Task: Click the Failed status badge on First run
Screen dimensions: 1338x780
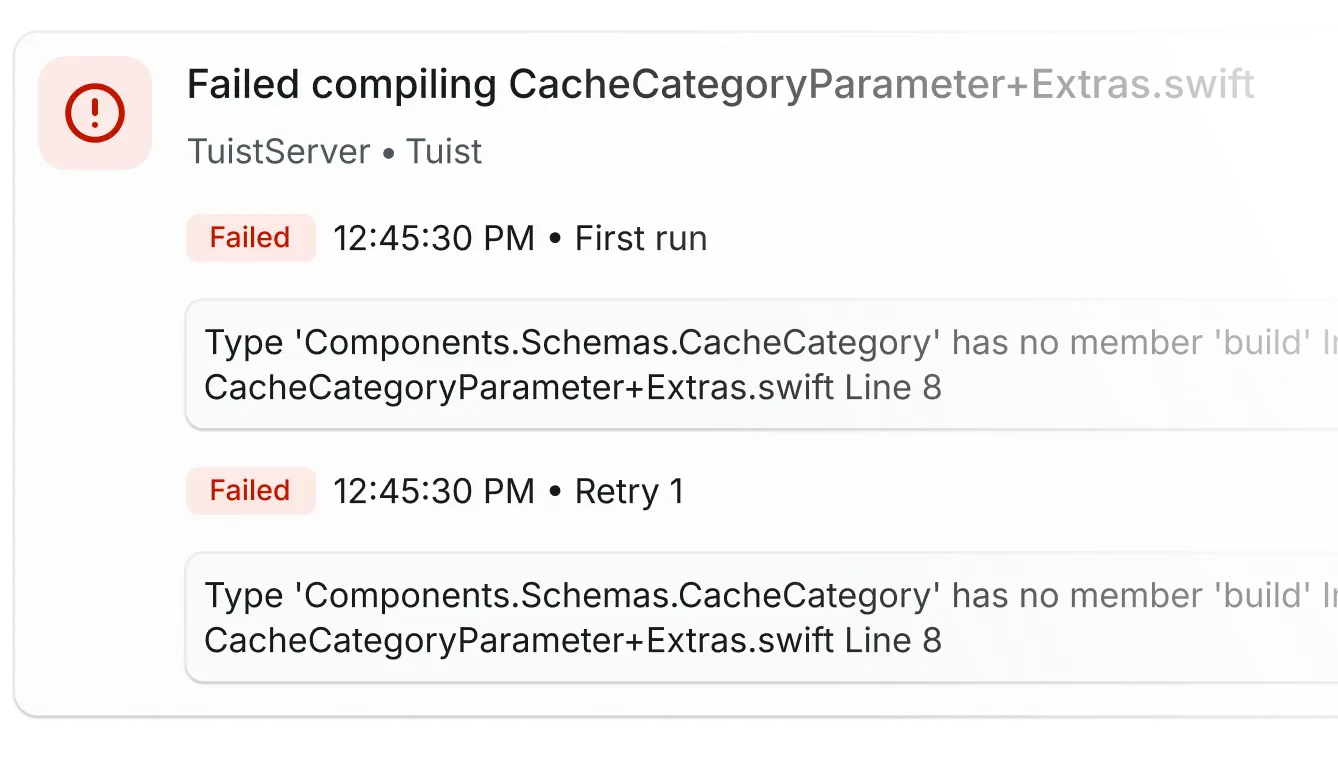Action: coord(250,238)
